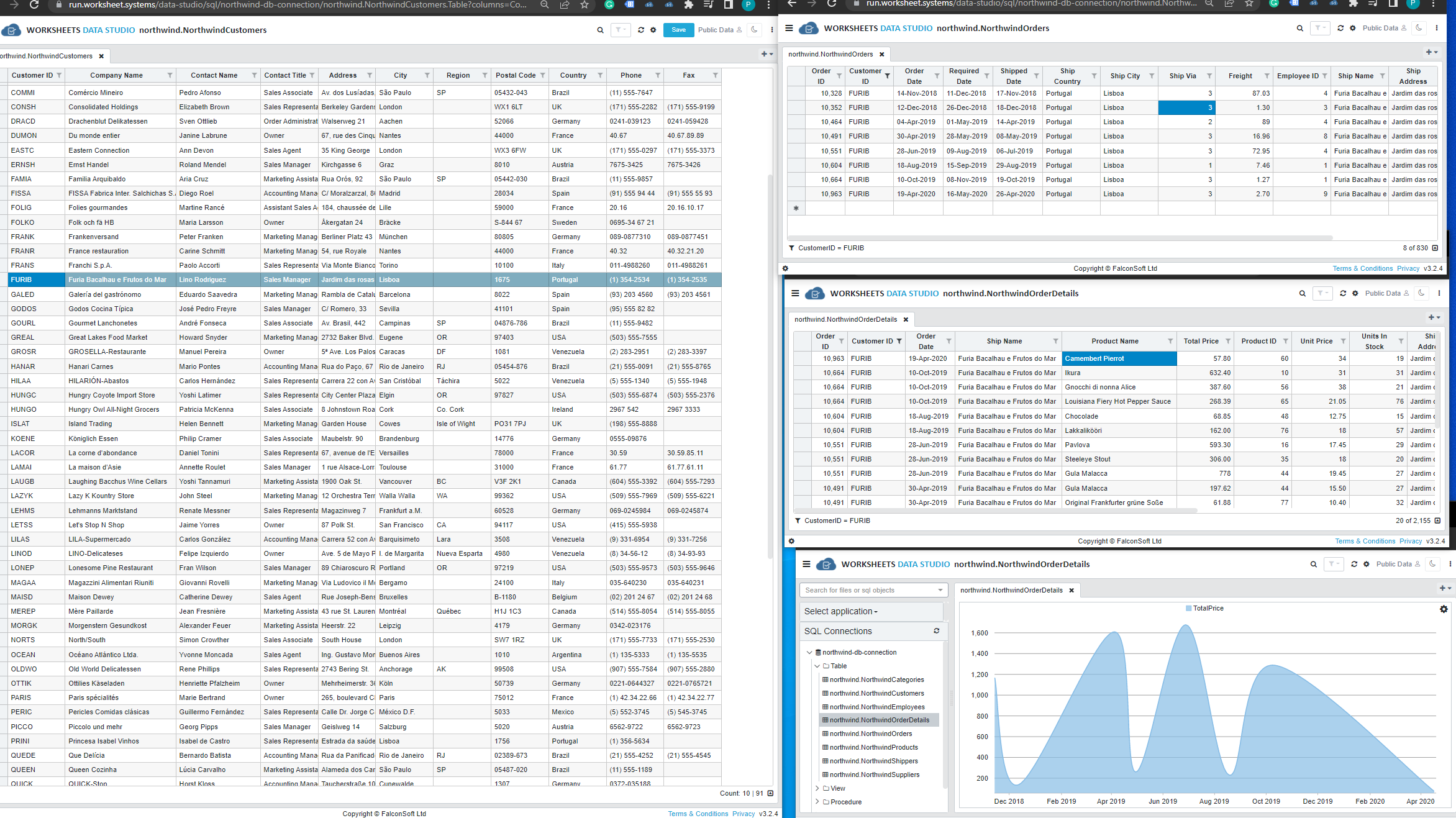Click CustomerID = FURIB filter in OrderDetails window

(837, 521)
